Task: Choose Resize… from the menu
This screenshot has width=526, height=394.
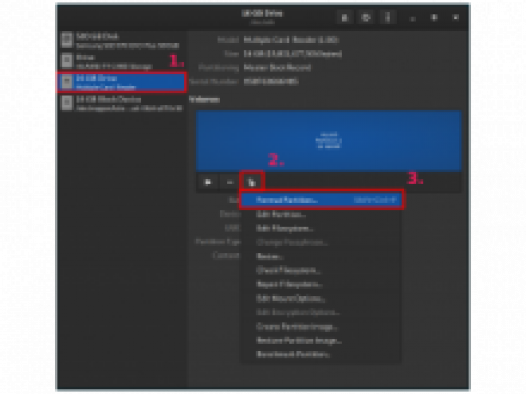Action: pos(321,257)
